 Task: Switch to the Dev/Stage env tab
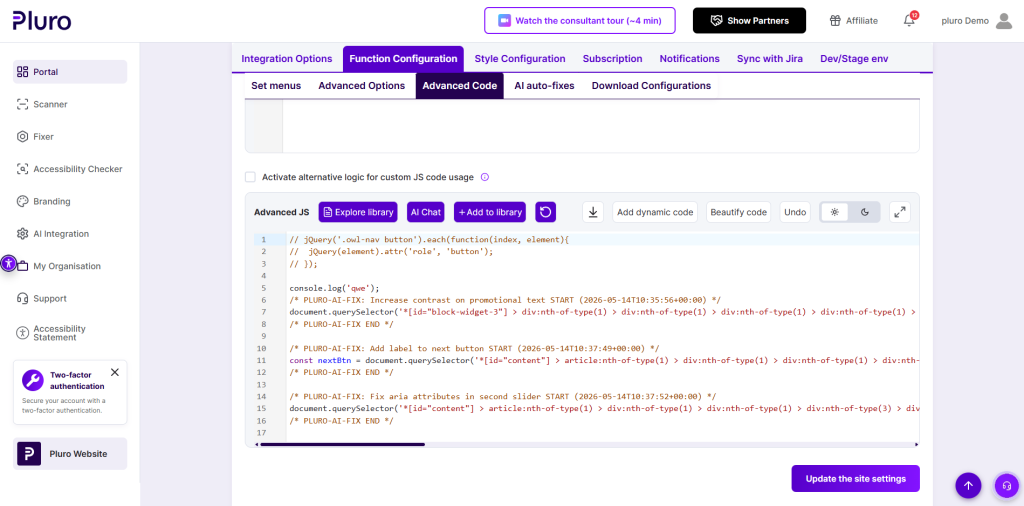(854, 59)
